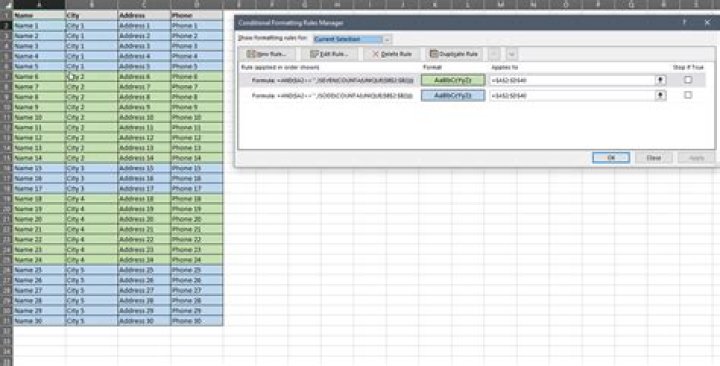The width and height of the screenshot is (720, 366).
Task: Select cell Name 1
Action: tap(39, 26)
